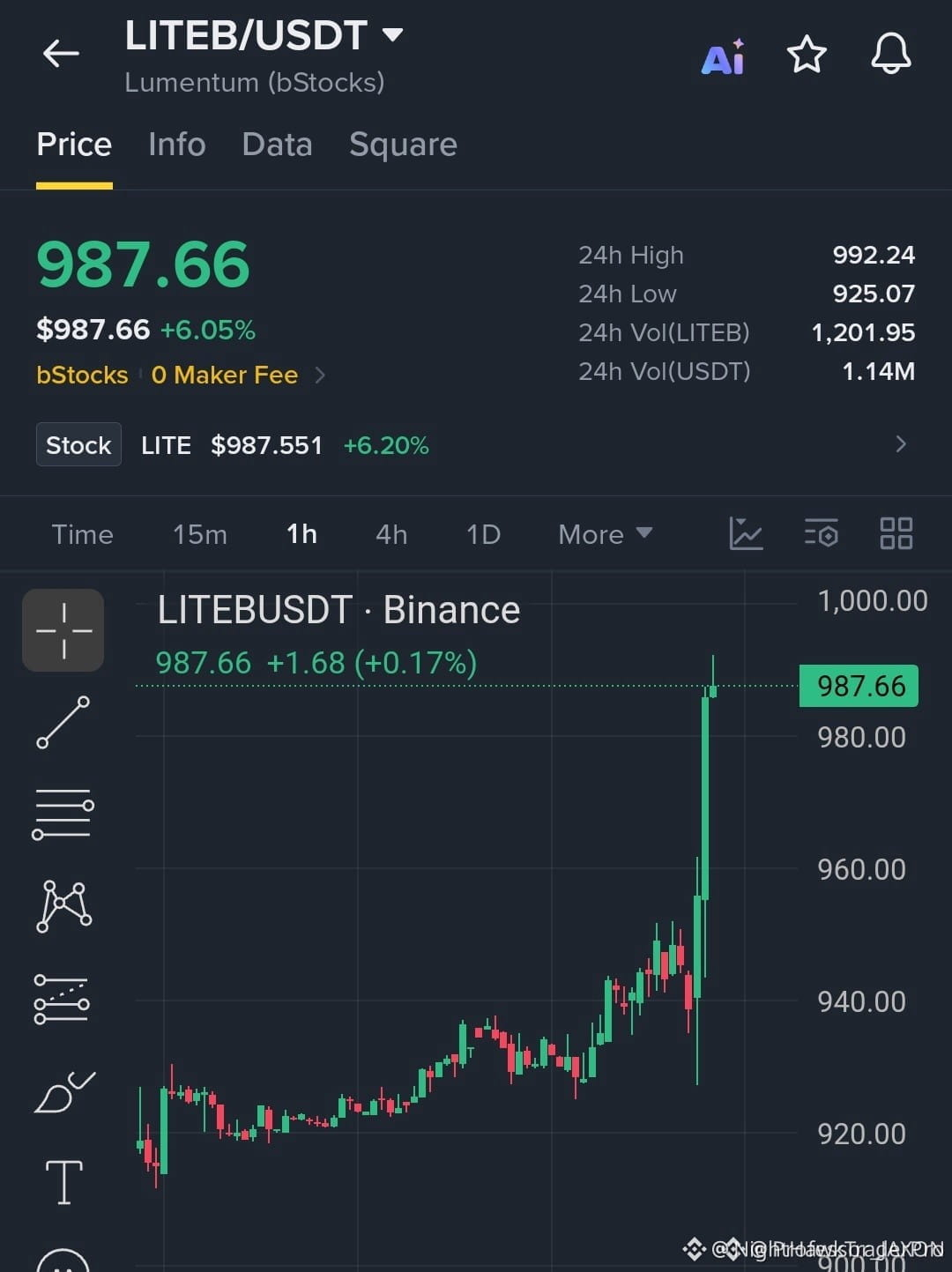Add LITEB/USDT to favorites with star
The height and width of the screenshot is (1272, 952).
[x=807, y=55]
